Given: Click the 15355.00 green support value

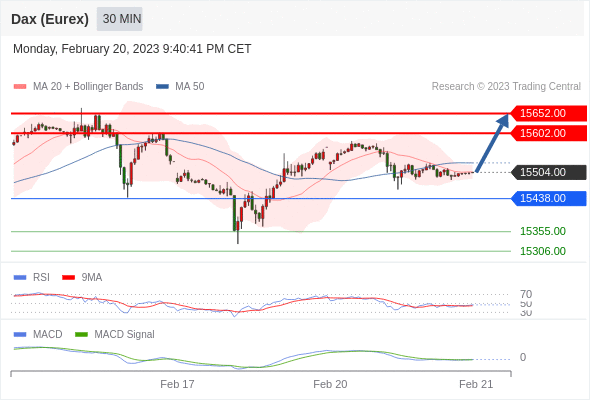Looking at the screenshot, I should pyautogui.click(x=543, y=231).
